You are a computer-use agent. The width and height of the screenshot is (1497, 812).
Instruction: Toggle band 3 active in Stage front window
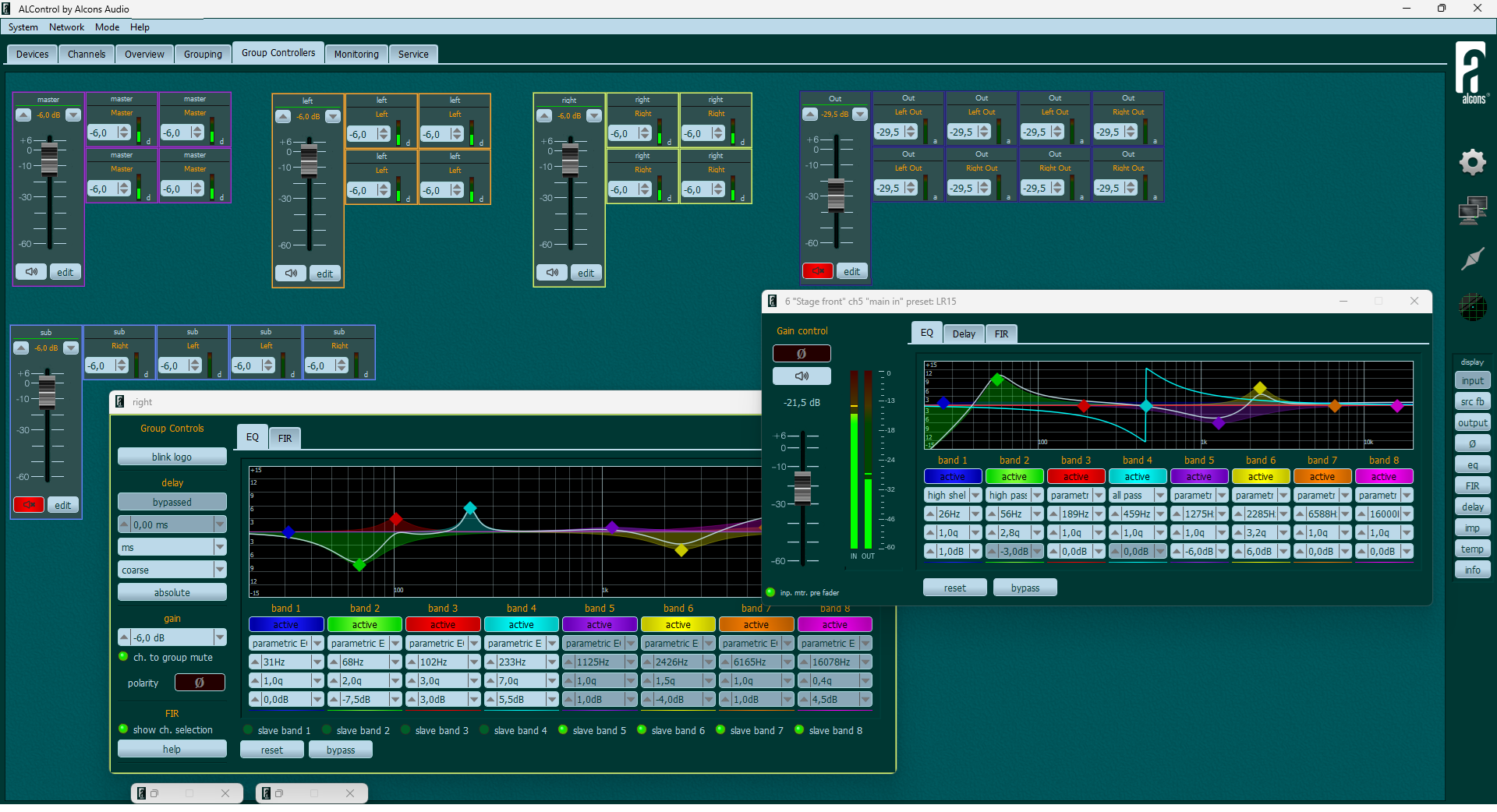click(1076, 476)
